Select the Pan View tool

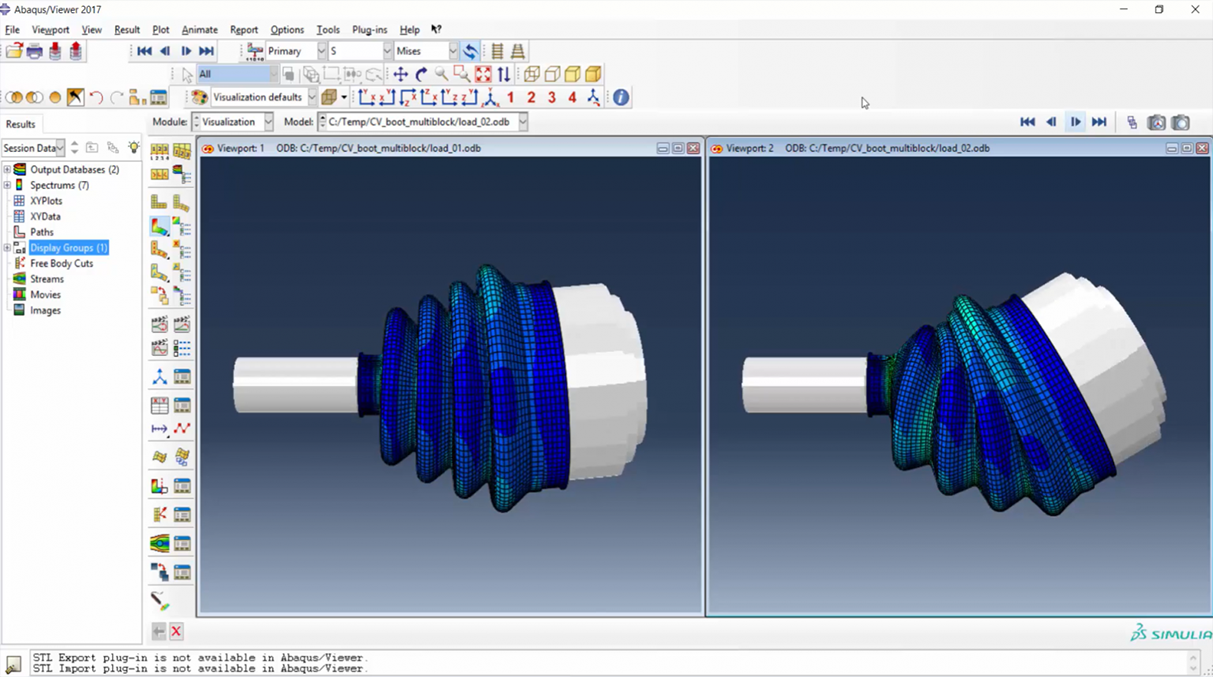400,74
